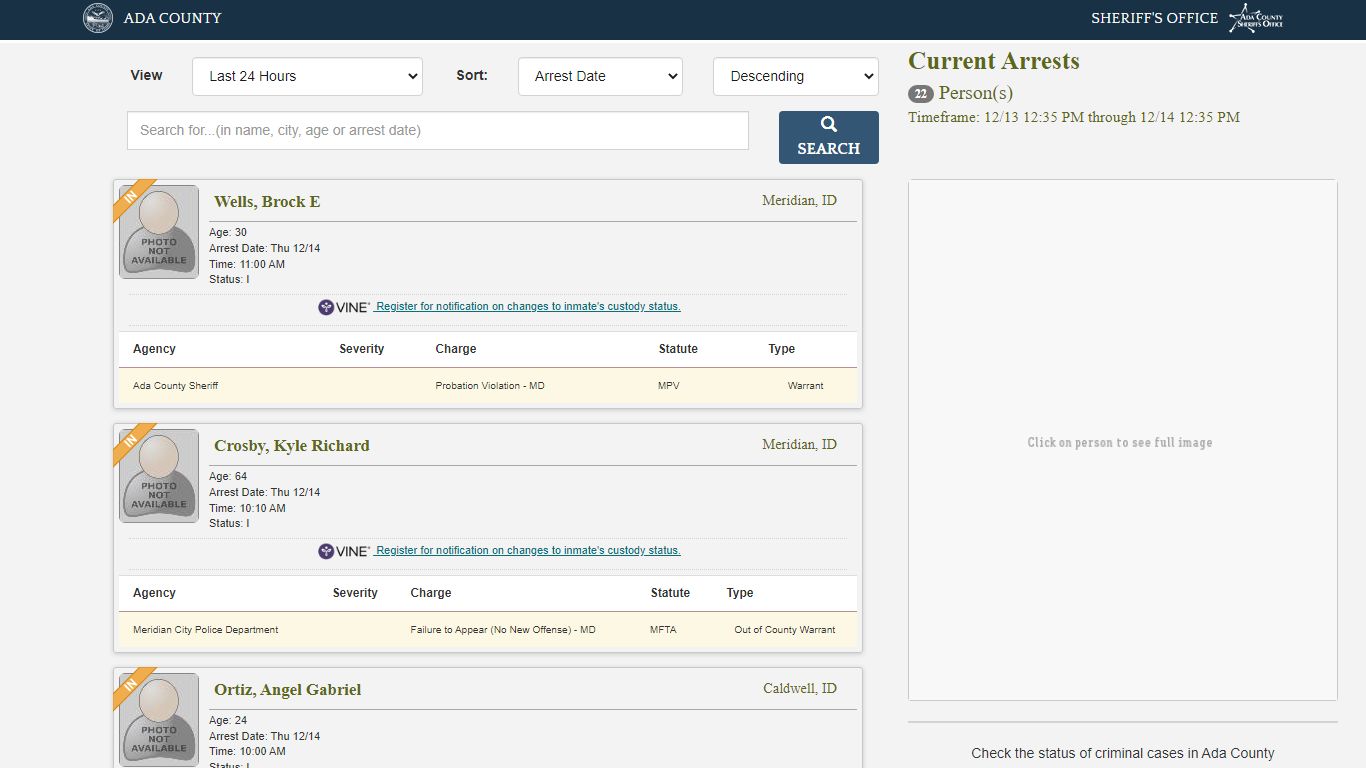Screen dimensions: 1366x768
Task: Click the magnifier SEARCH button
Action: (x=829, y=137)
